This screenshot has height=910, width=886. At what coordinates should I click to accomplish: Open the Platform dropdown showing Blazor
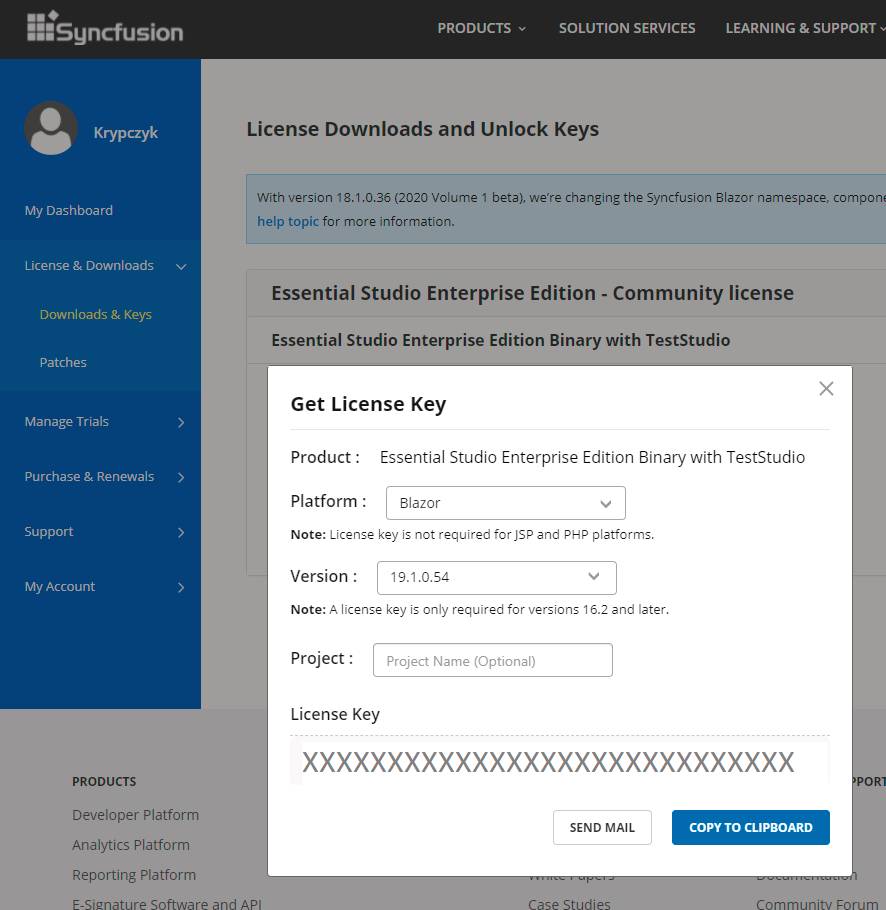[505, 503]
